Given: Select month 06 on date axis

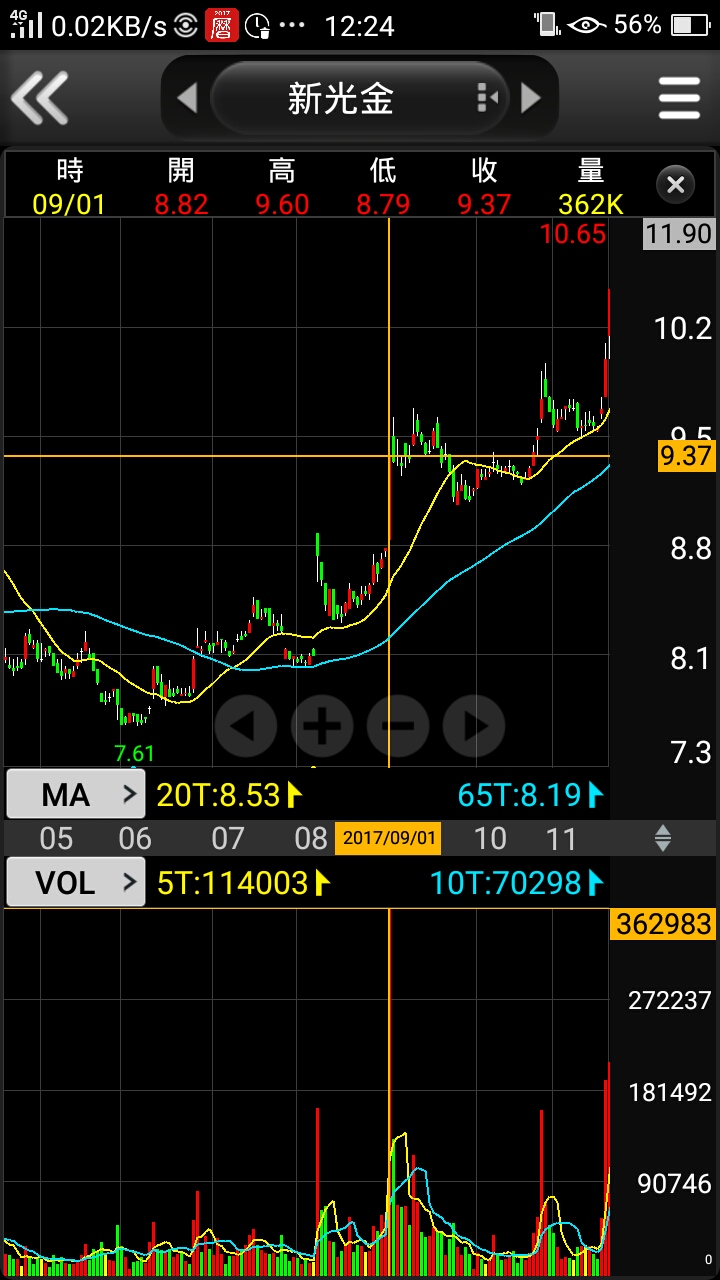Looking at the screenshot, I should click(135, 838).
